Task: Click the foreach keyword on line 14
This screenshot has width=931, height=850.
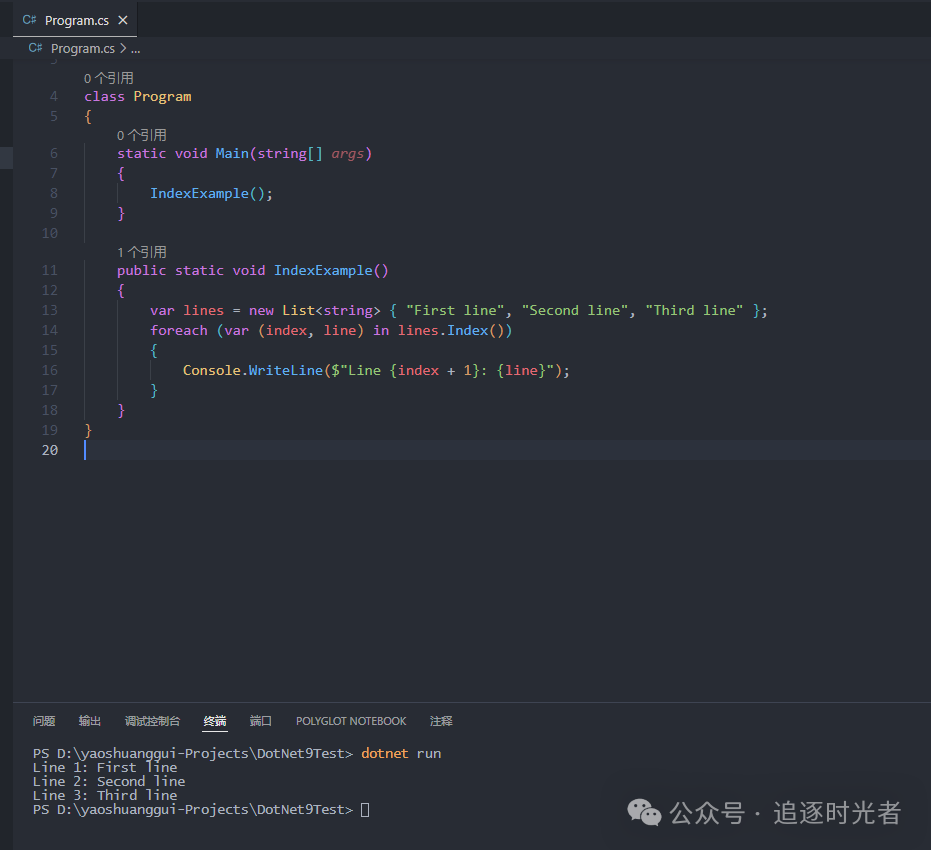Action: 179,331
